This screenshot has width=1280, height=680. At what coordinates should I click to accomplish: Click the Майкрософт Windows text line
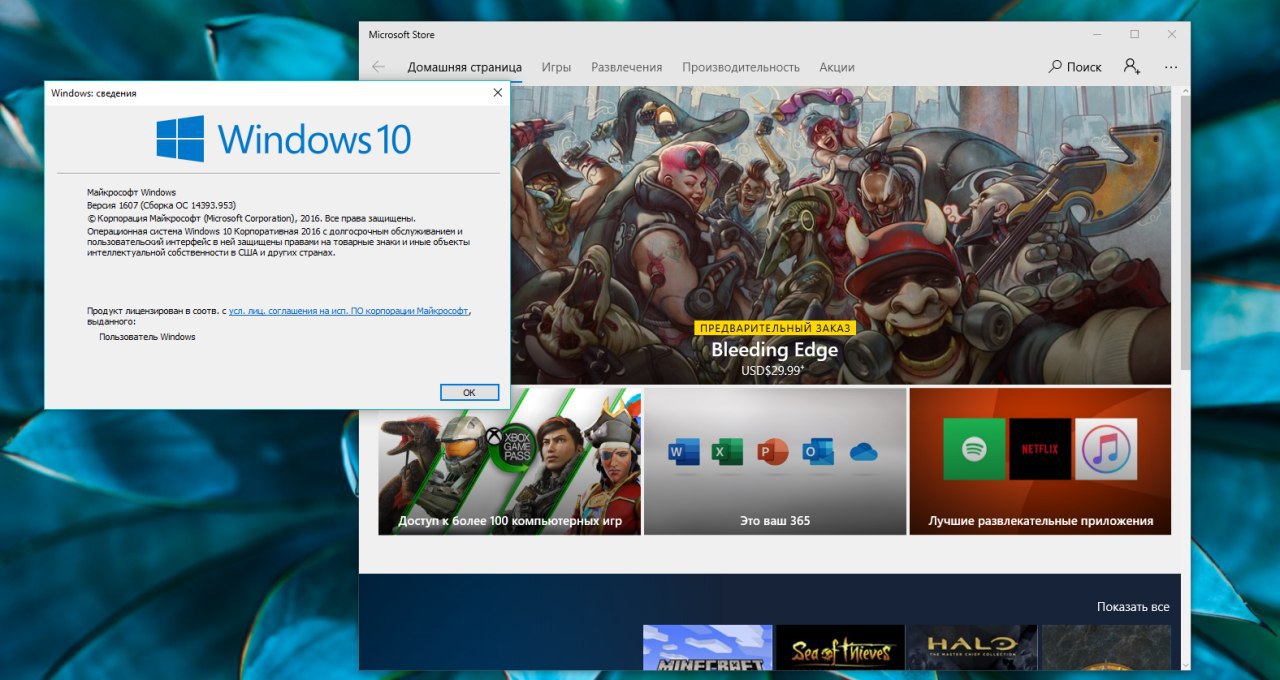tap(131, 192)
